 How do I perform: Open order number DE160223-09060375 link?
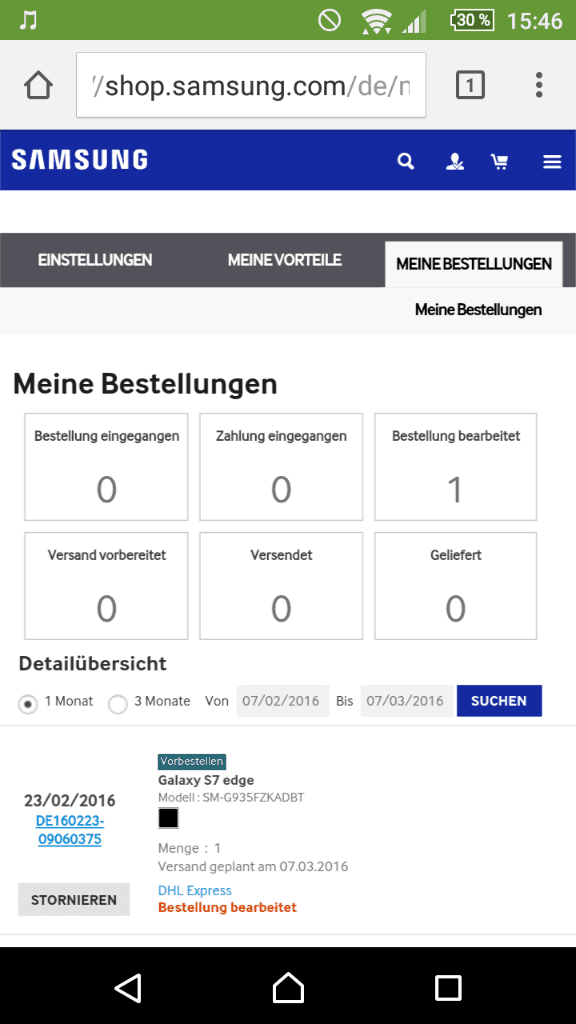(70, 829)
